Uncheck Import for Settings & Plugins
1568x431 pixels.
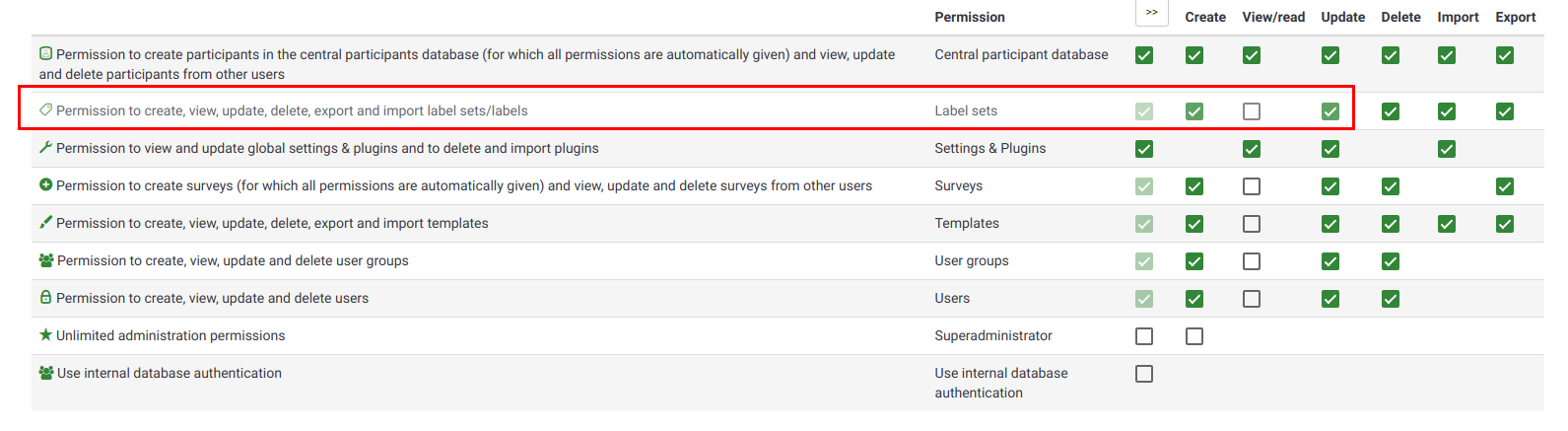pos(1447,149)
